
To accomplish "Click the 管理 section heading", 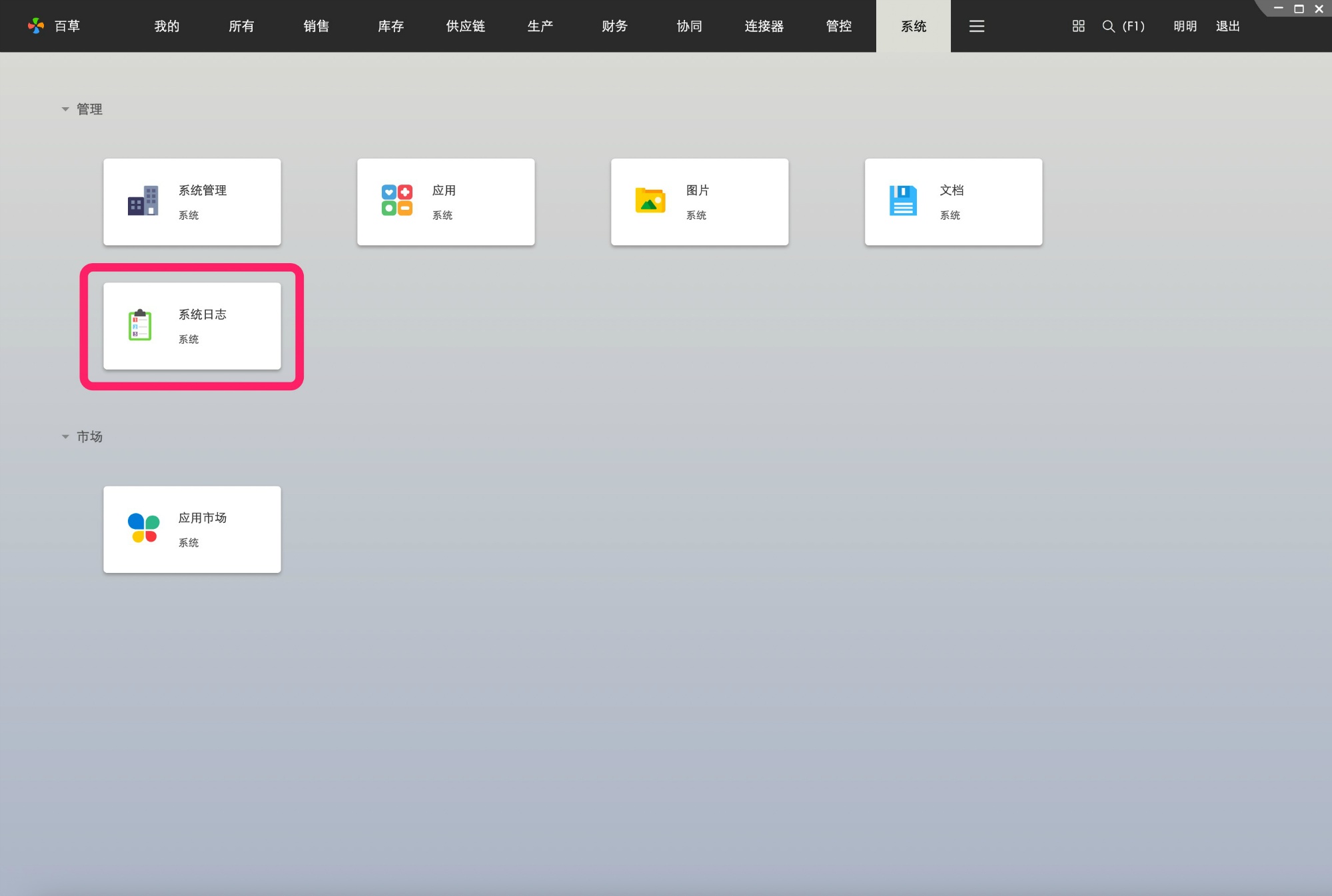I will 89,109.
